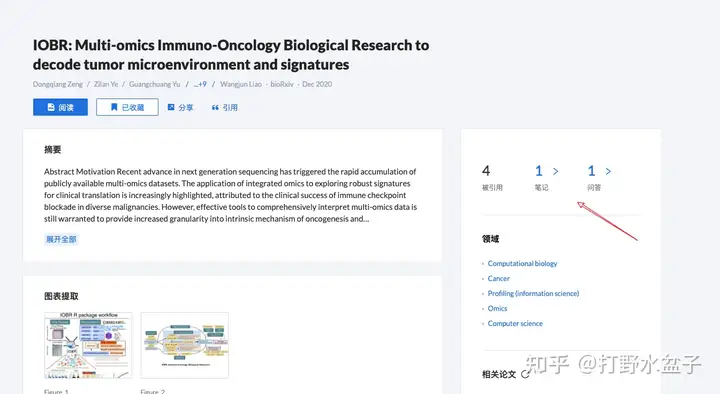
Task: Click the paper title IOBR heading
Action: tap(231, 55)
